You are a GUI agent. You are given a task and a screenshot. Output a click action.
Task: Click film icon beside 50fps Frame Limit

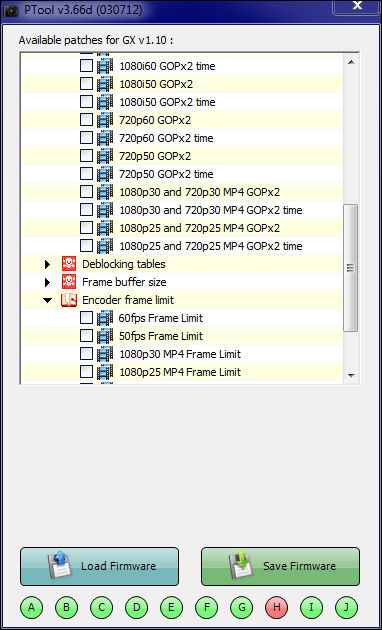pos(105,336)
